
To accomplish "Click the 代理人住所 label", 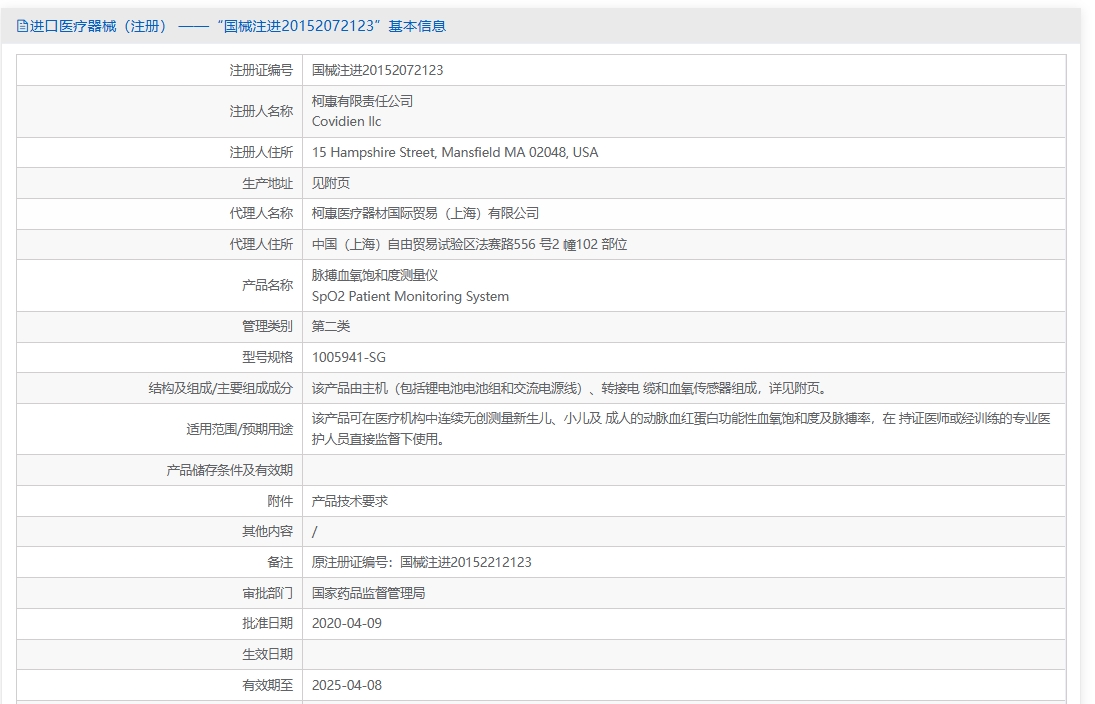I will click(260, 244).
